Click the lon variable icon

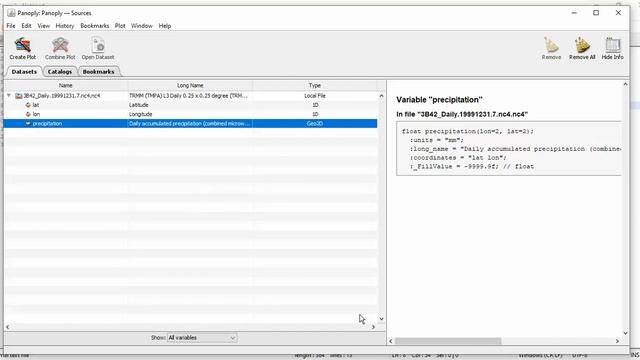pyautogui.click(x=28, y=114)
